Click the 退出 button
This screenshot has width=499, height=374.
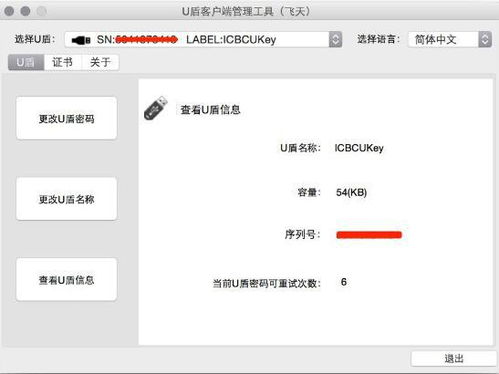(x=454, y=359)
